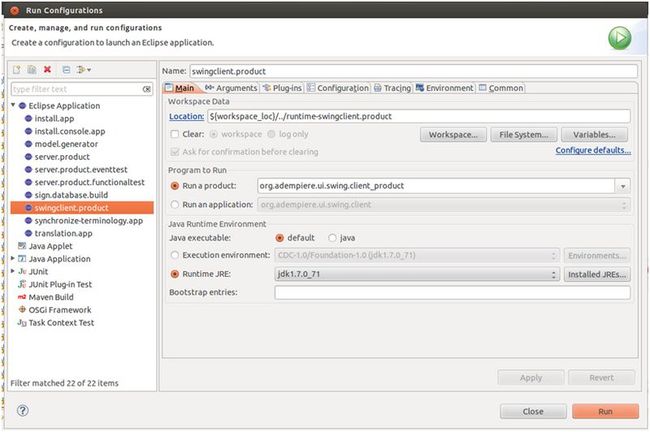
Task: Expand the JUnit tree node
Action: click(13, 271)
